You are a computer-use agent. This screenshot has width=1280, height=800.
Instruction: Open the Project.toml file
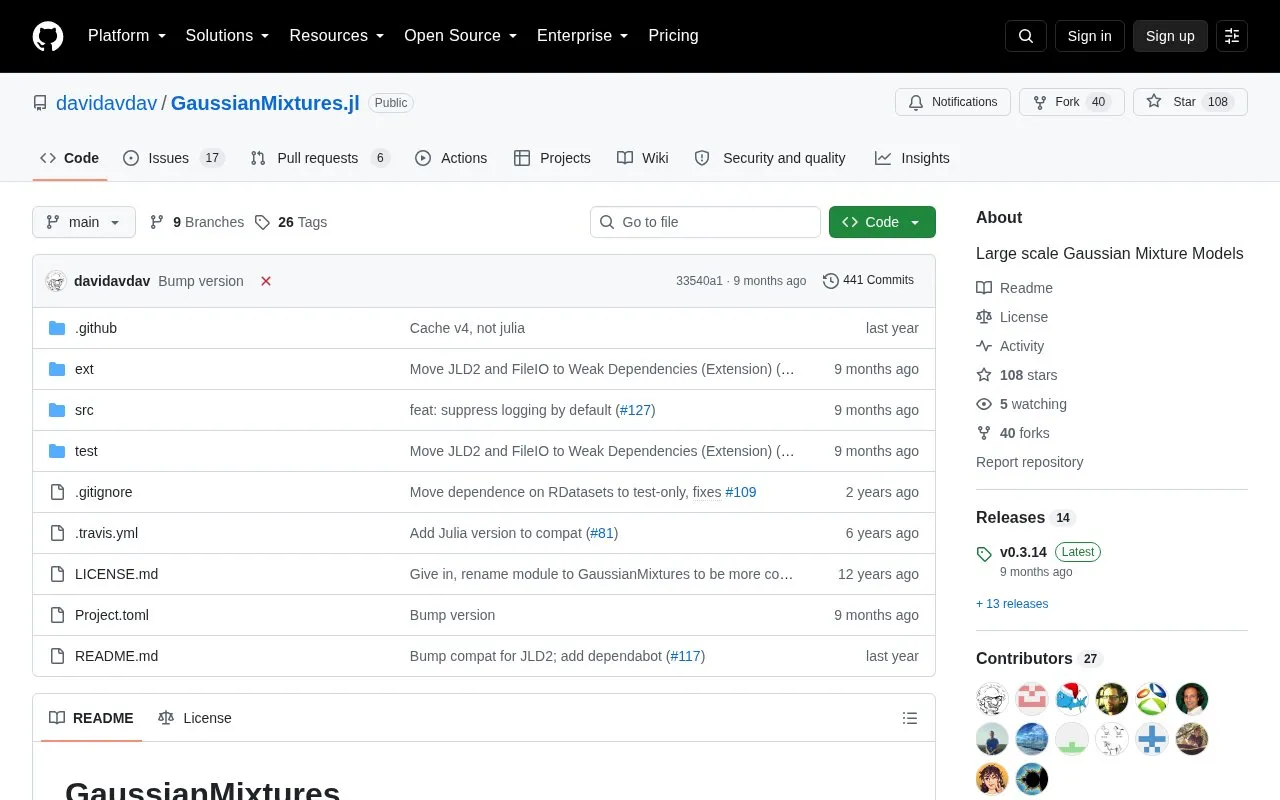click(112, 615)
